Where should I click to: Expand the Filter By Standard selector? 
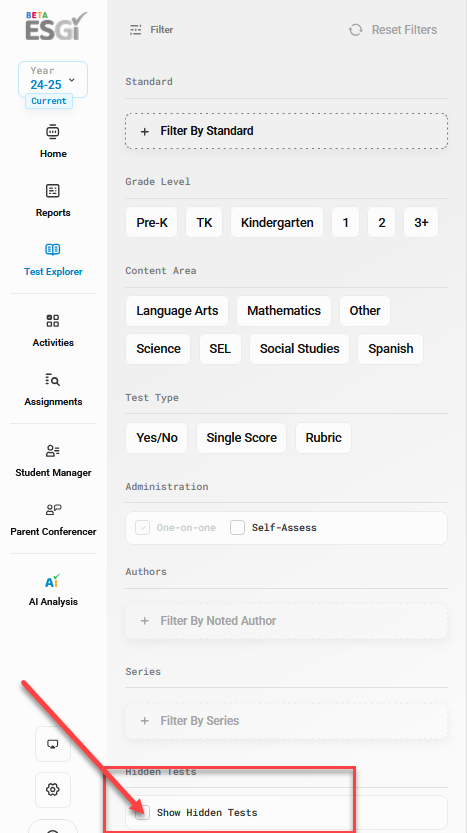(286, 131)
